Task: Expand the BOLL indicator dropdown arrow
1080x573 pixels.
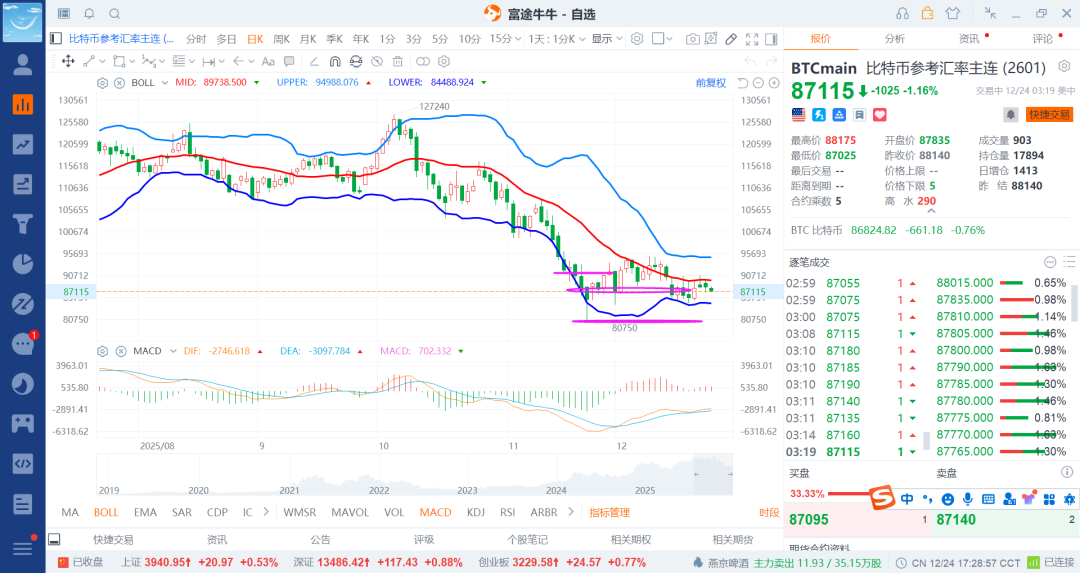Action: click(163, 82)
